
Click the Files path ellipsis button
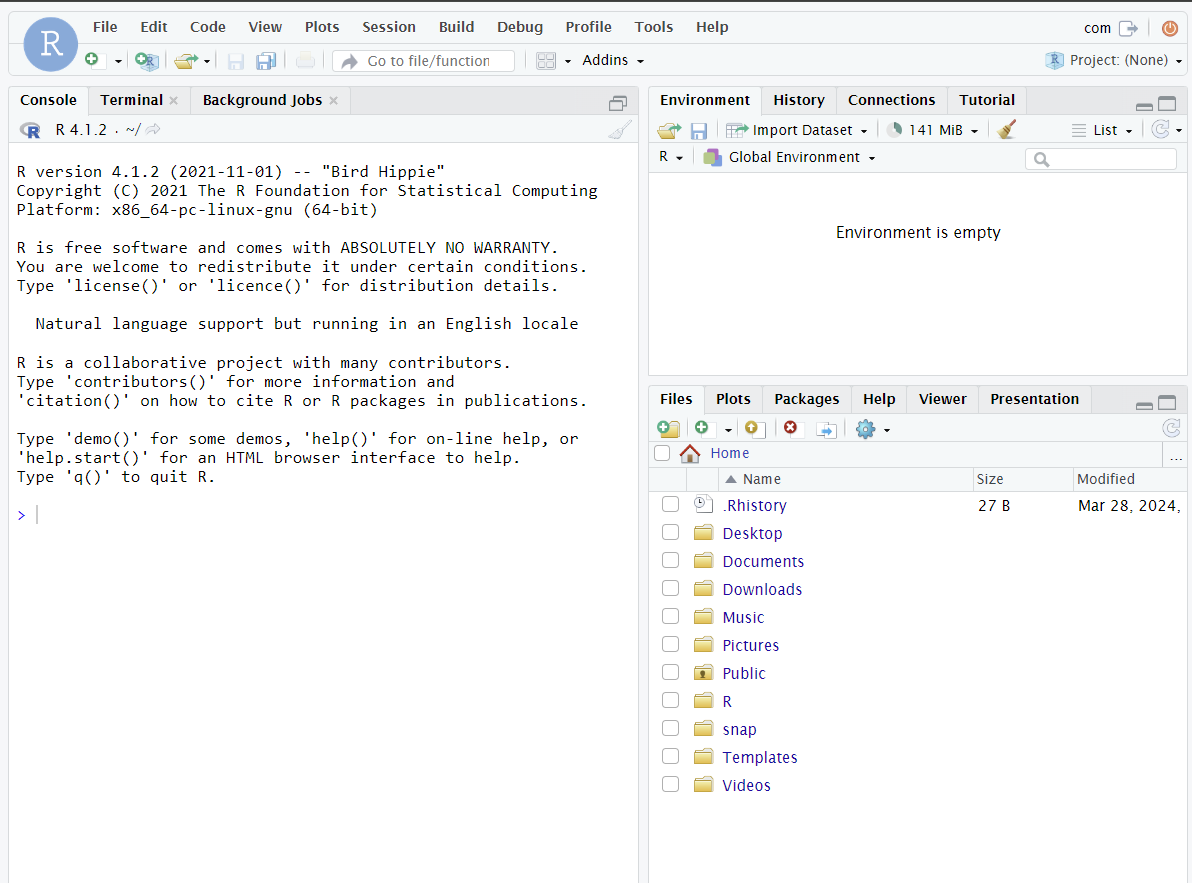click(1175, 455)
